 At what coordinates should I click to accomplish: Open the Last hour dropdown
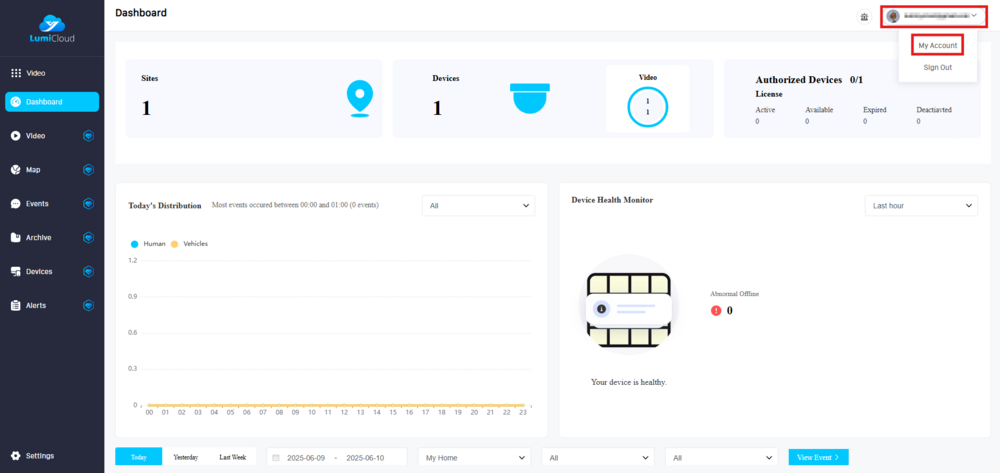[920, 205]
